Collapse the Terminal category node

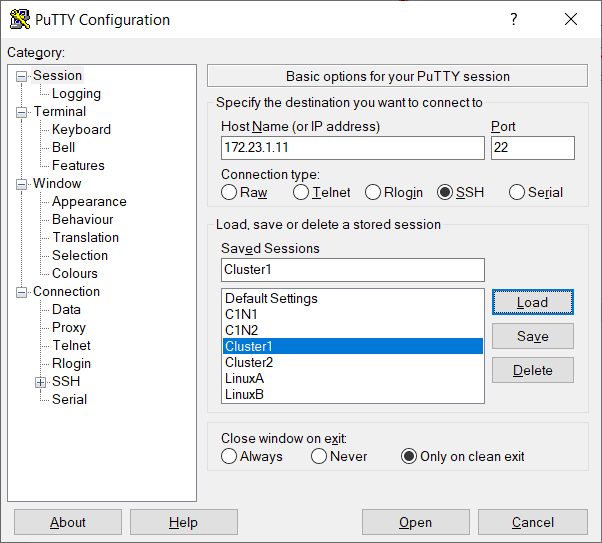[23, 112]
